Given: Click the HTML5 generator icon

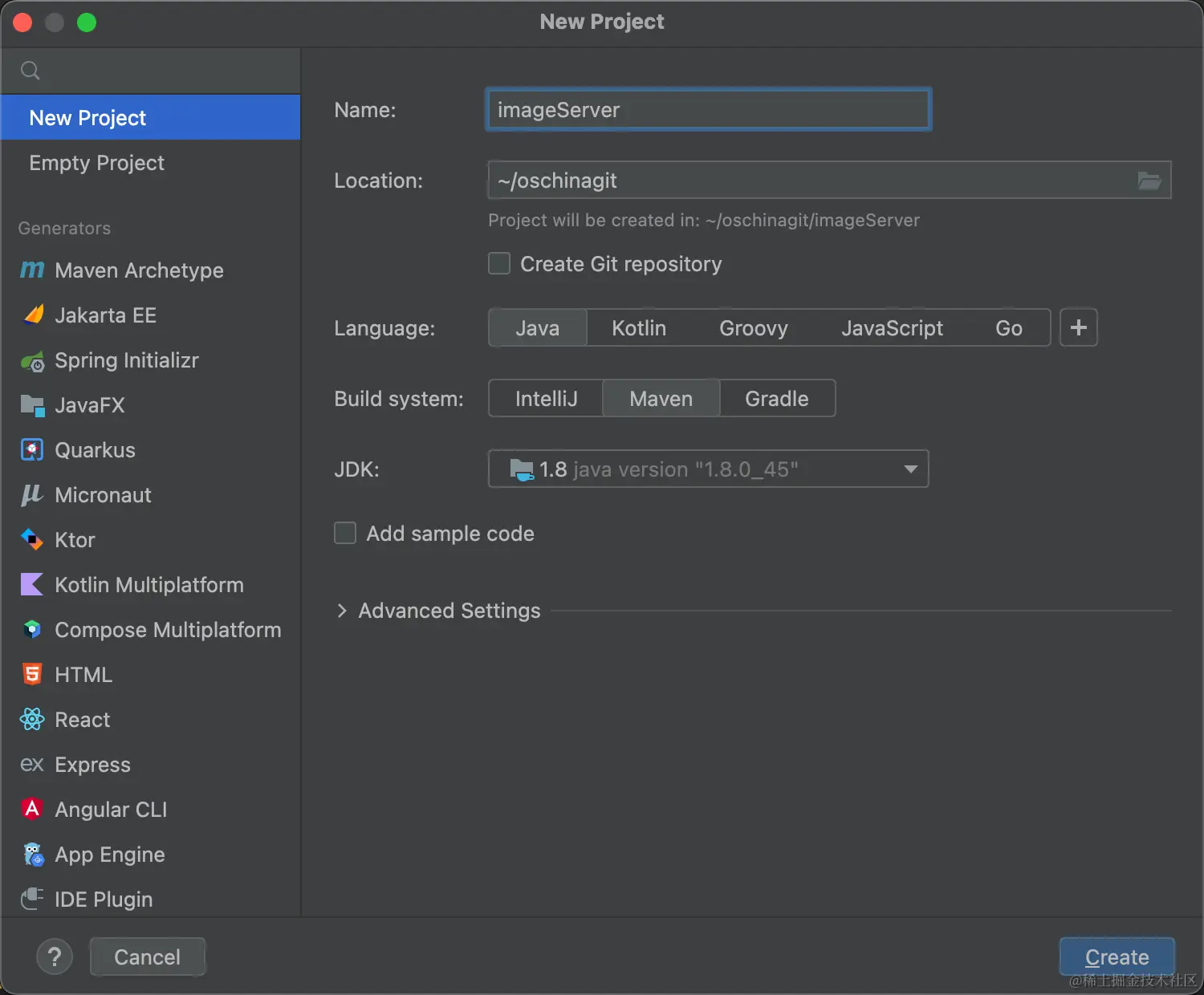Looking at the screenshot, I should [32, 675].
